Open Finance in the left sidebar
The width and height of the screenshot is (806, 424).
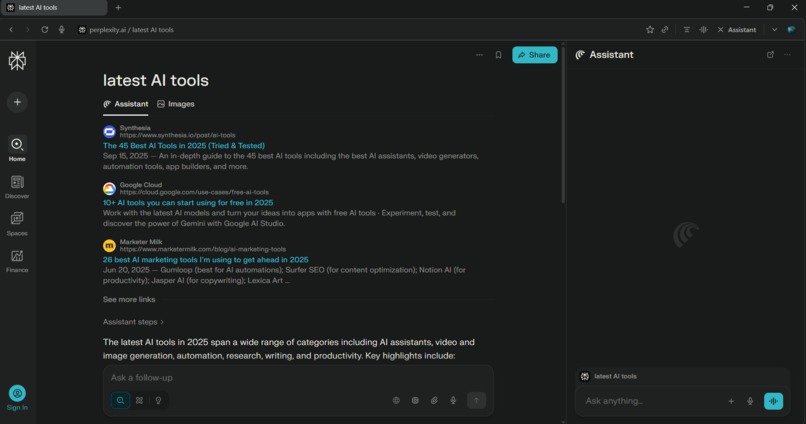[x=17, y=261]
